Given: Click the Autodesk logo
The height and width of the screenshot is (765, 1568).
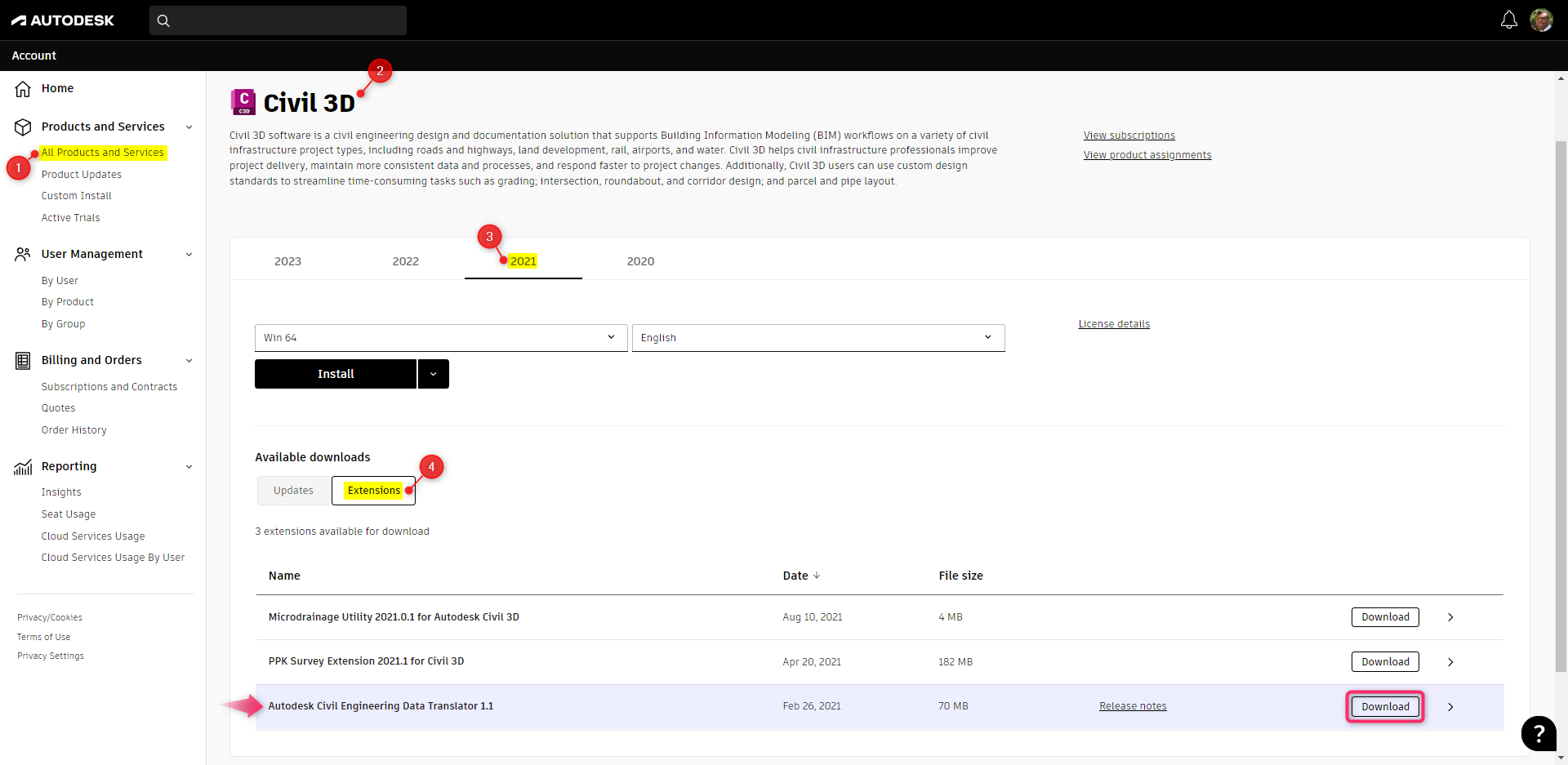Looking at the screenshot, I should pos(63,20).
